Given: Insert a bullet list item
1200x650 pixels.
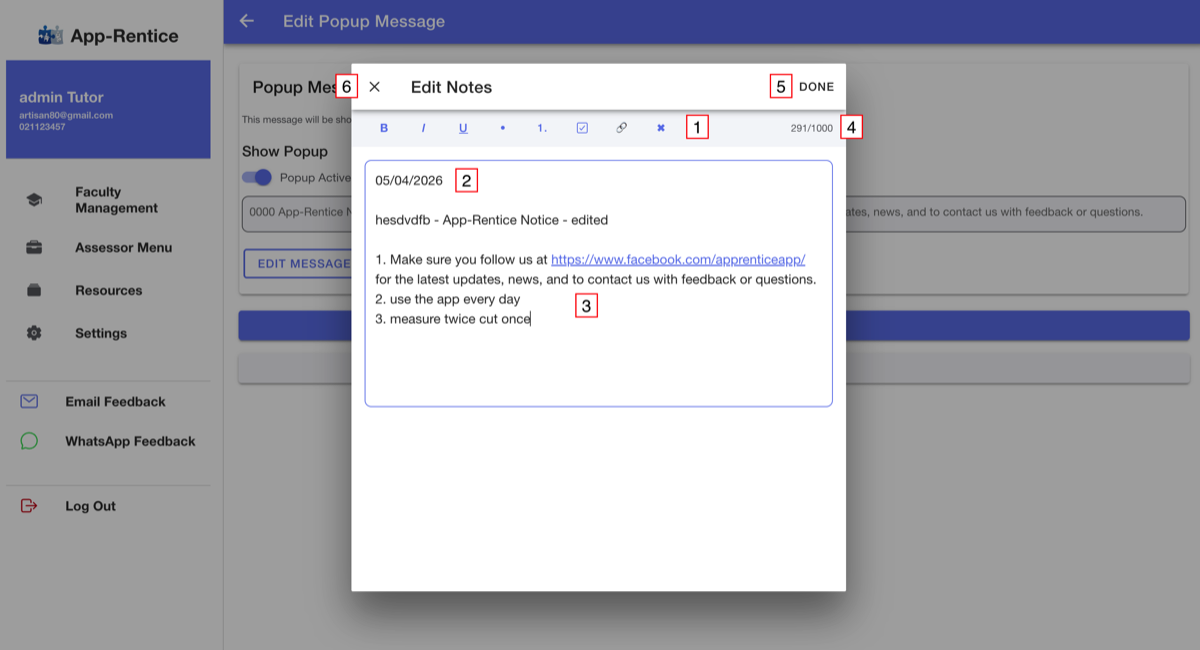Looking at the screenshot, I should (x=502, y=128).
